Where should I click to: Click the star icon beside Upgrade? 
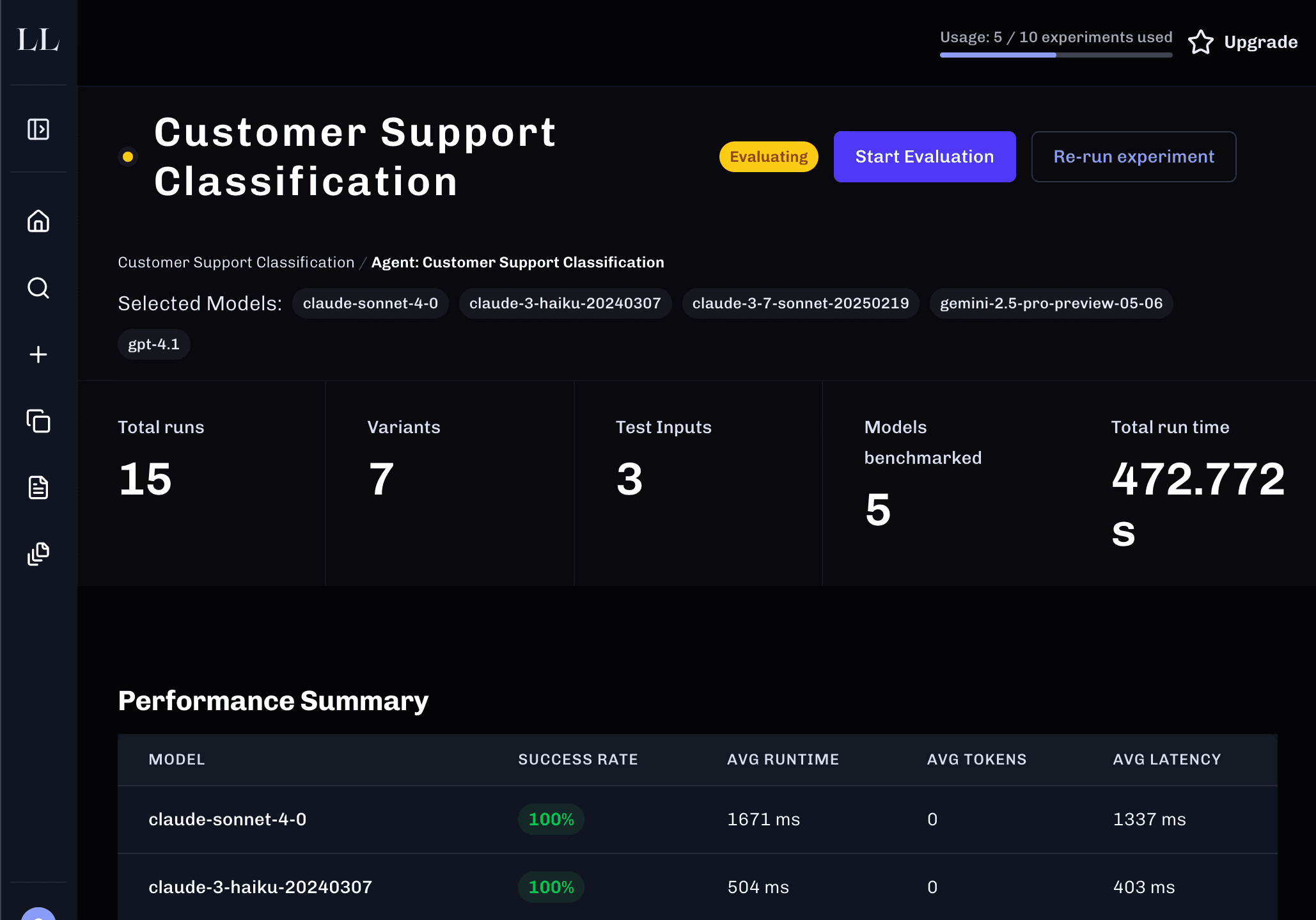[x=1200, y=42]
